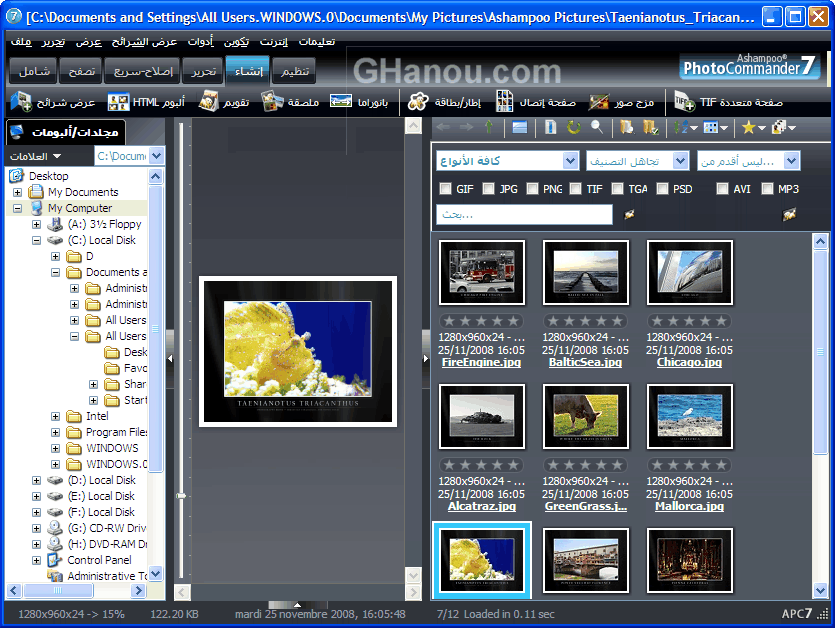Viewport: 835px width, 628px height.
Task: Click the fullscreen view icon in browser toolbar
Action: [519, 127]
